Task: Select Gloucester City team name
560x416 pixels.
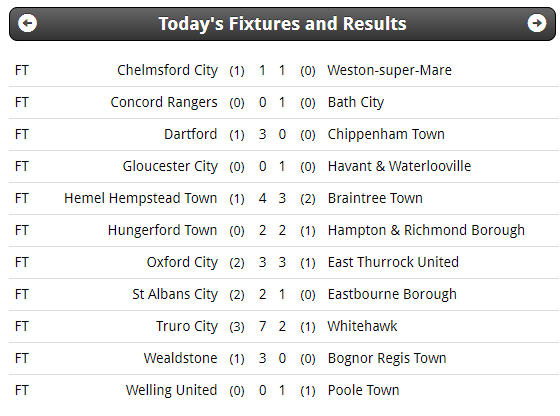Action: (170, 166)
